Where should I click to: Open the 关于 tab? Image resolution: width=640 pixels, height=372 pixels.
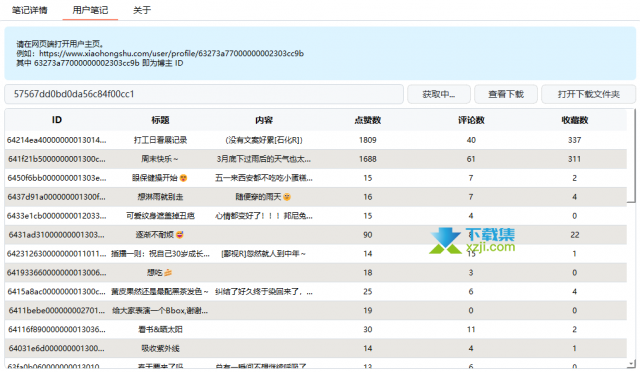click(x=142, y=10)
